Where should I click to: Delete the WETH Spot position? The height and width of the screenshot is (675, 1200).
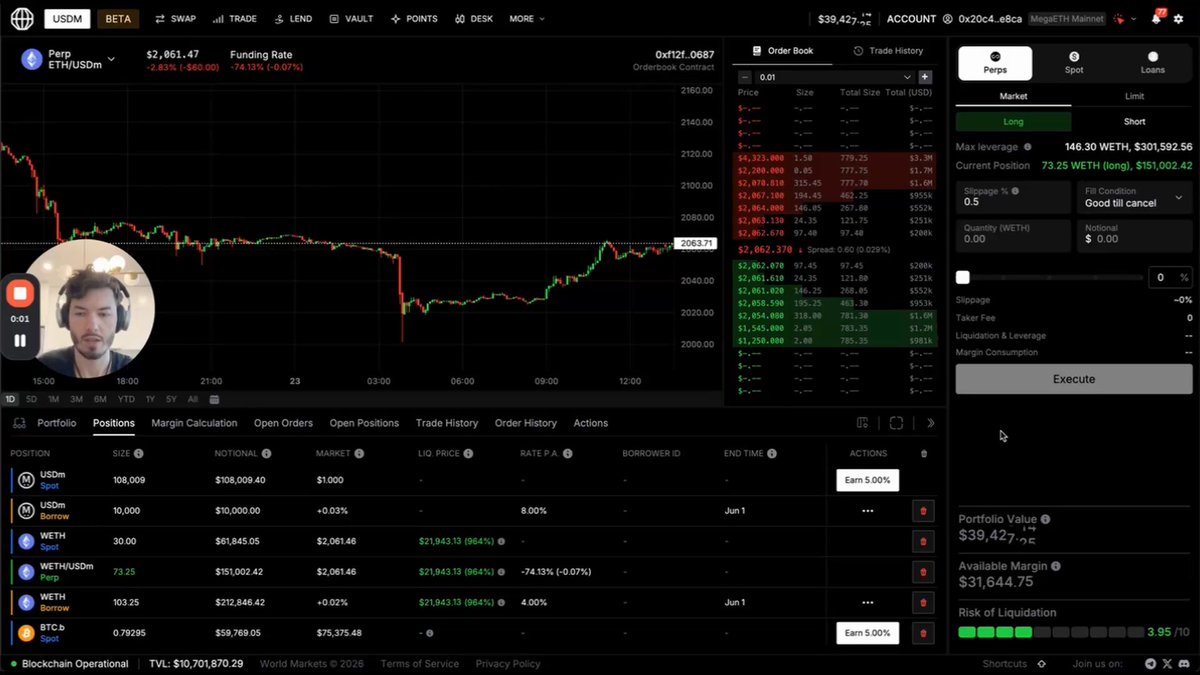922,541
